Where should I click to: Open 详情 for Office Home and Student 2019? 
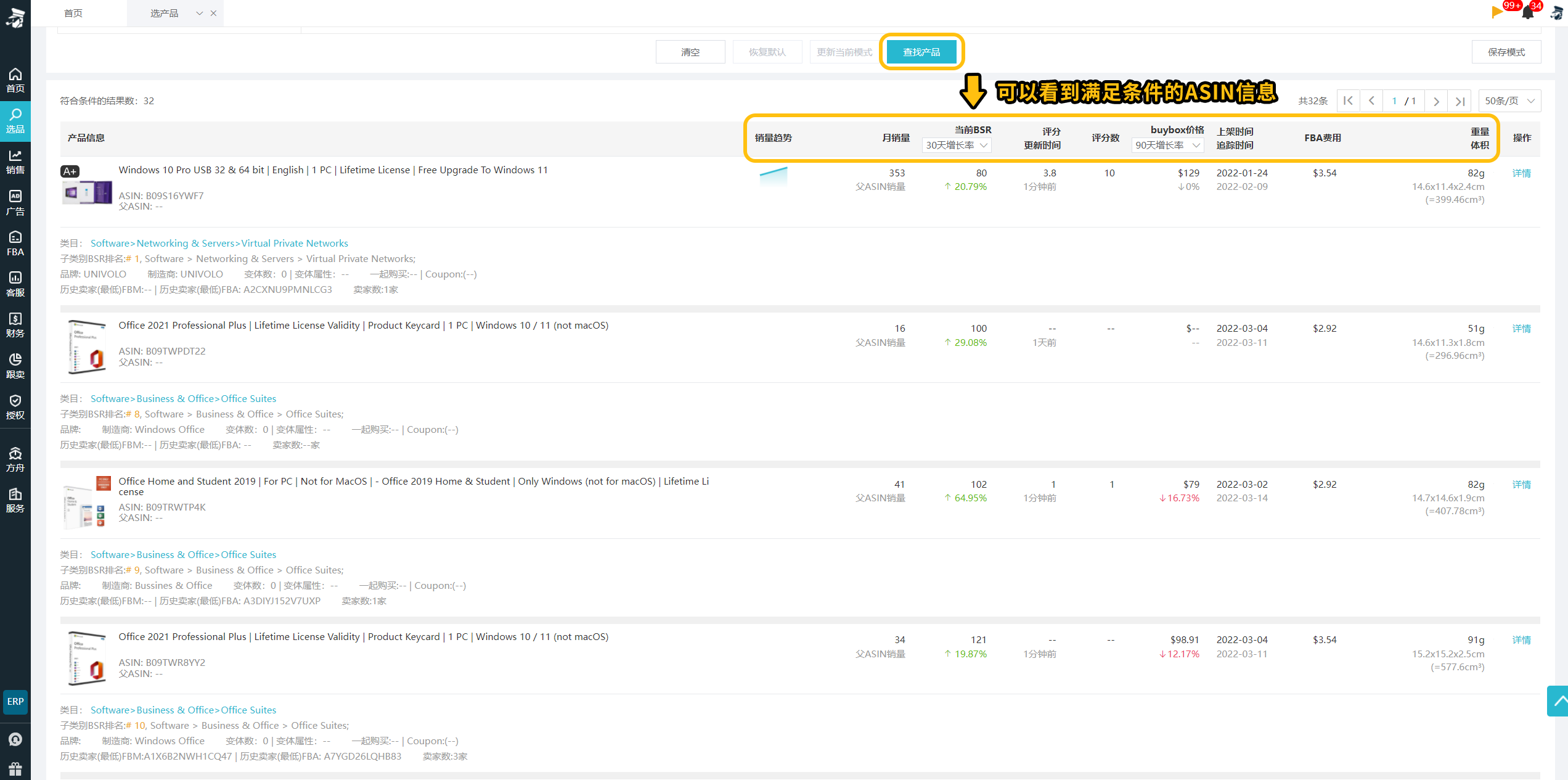coord(1521,485)
